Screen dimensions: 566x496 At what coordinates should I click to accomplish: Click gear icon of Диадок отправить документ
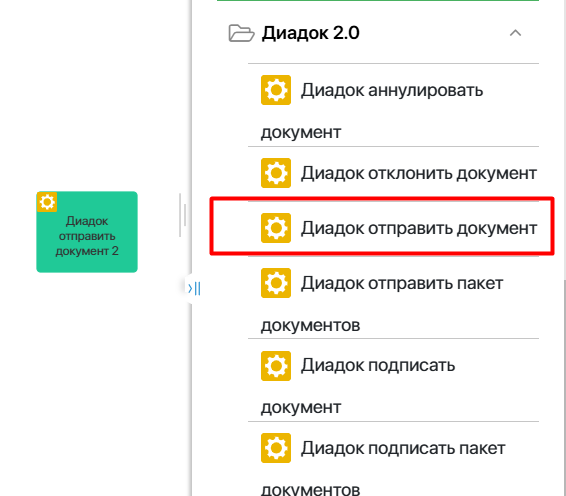click(x=276, y=228)
